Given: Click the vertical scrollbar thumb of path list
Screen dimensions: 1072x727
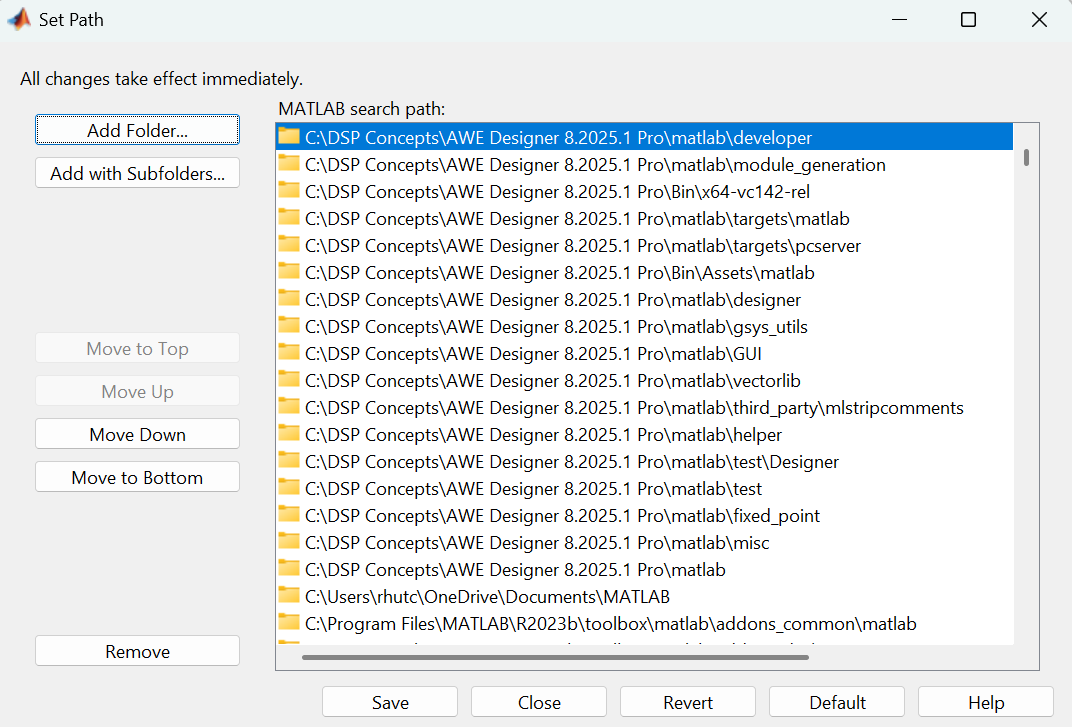Looking at the screenshot, I should pyautogui.click(x=1026, y=157).
